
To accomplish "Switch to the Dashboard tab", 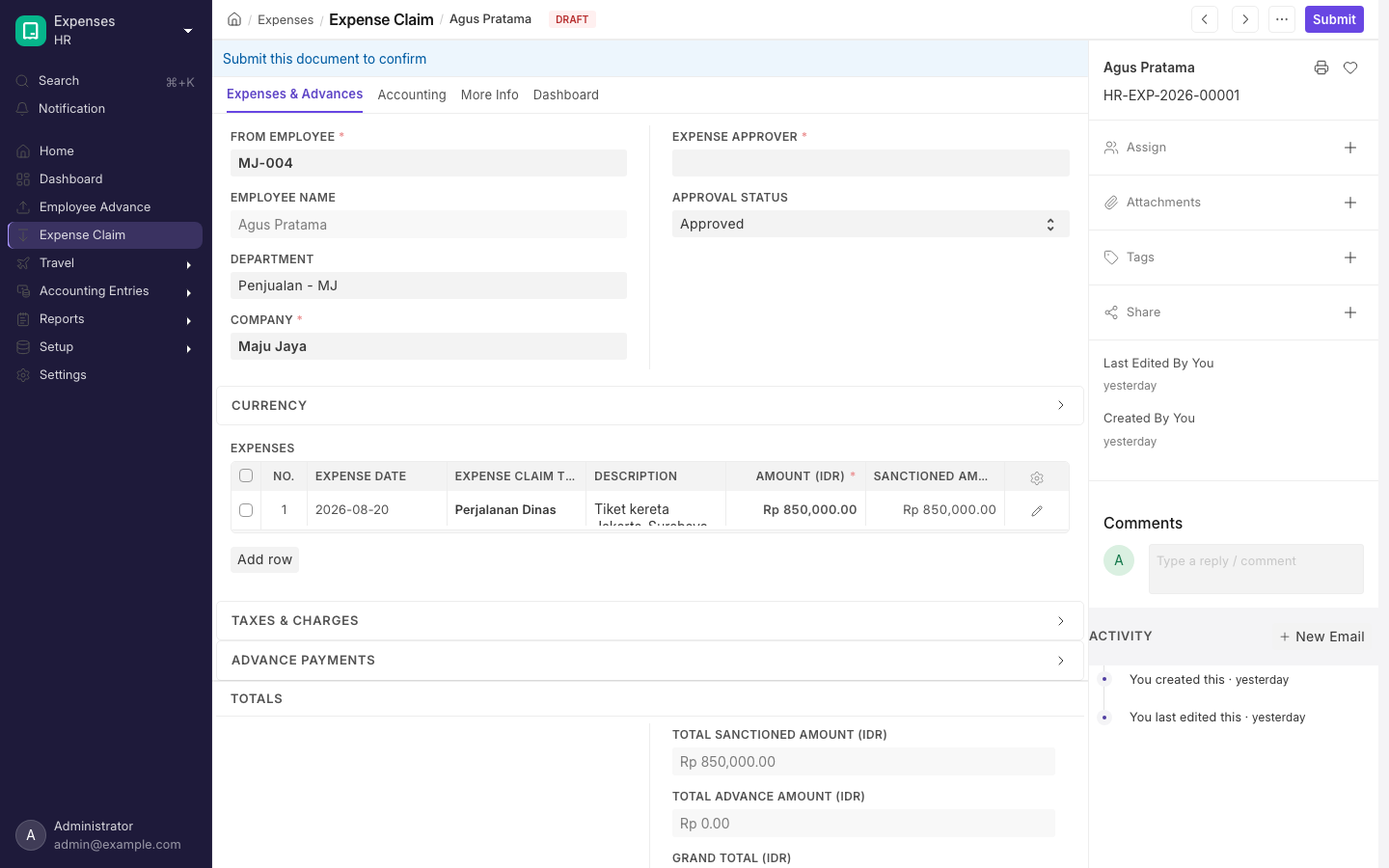I will [566, 95].
